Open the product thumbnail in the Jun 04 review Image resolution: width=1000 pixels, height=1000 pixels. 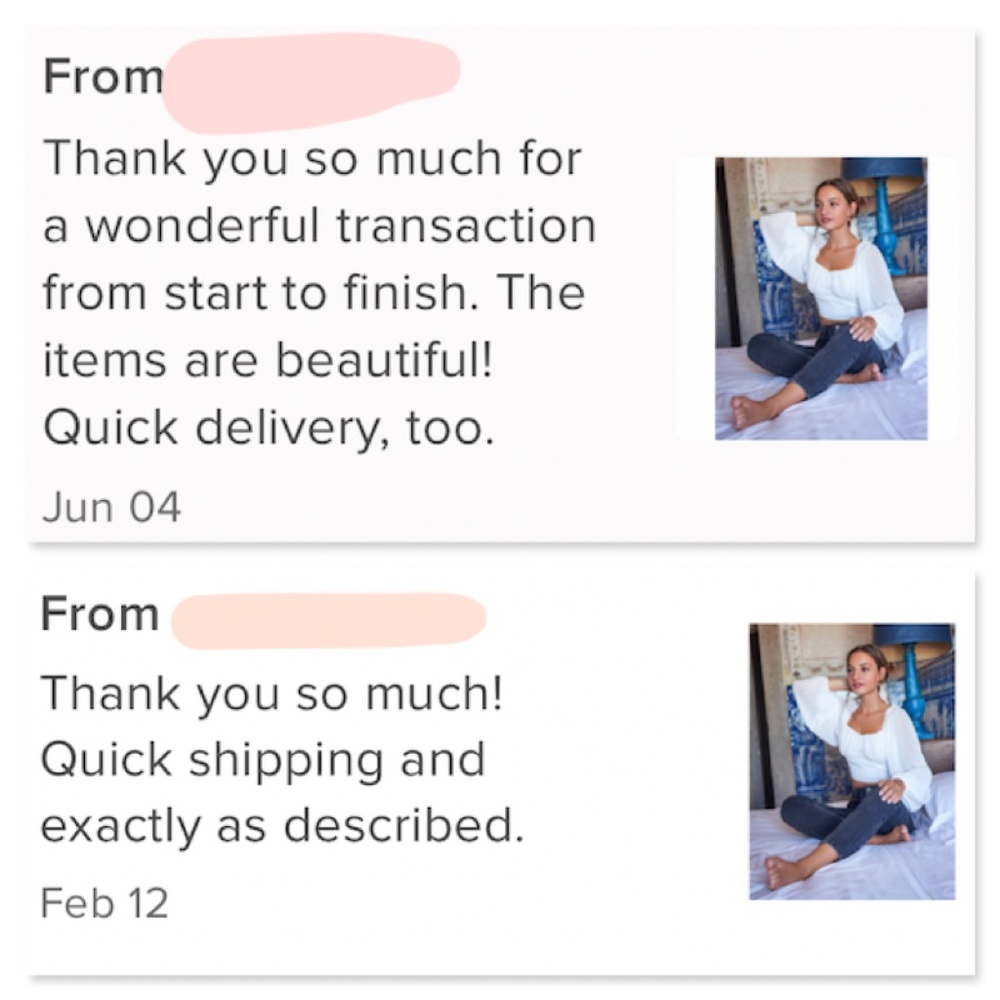(x=821, y=298)
